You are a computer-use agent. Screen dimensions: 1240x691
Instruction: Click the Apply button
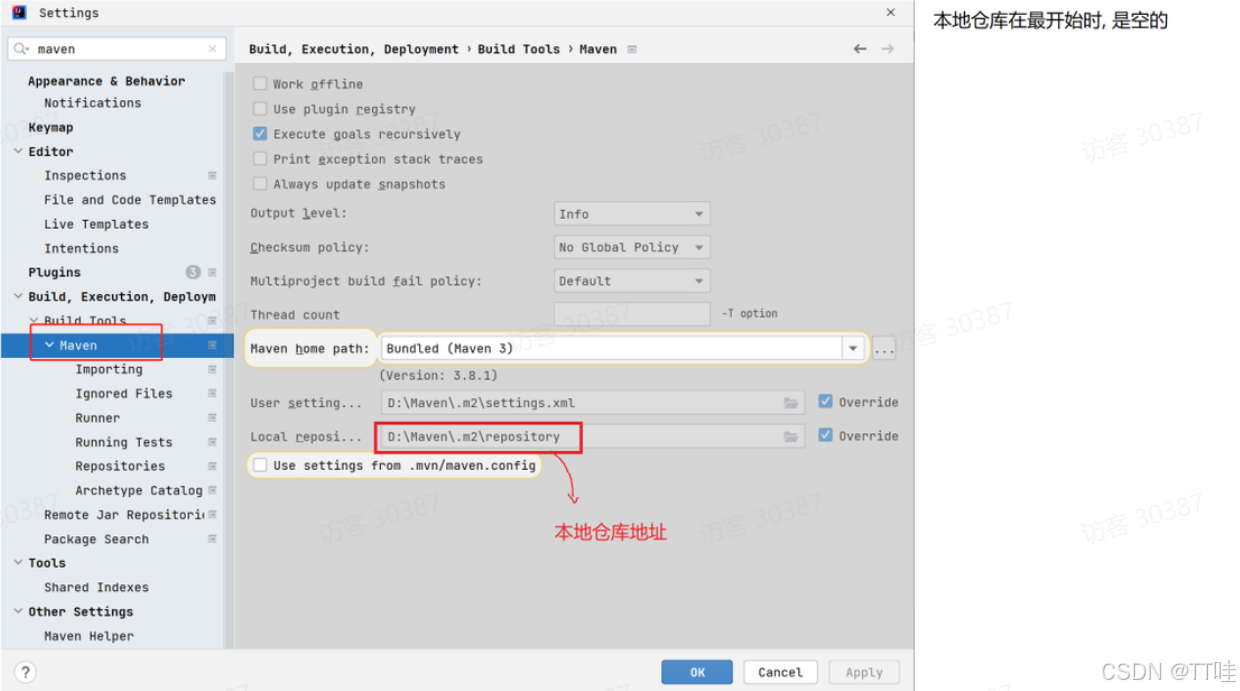pos(864,672)
